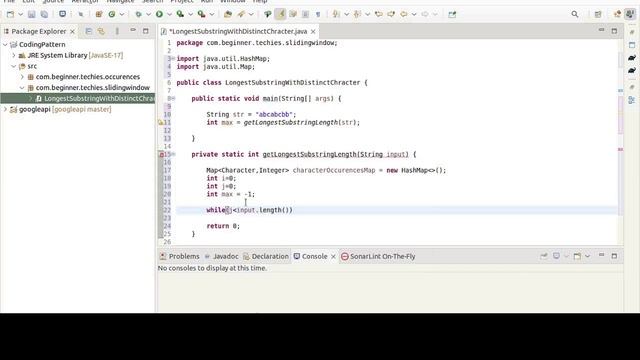Open Package Explorer view menu dots

117,31
